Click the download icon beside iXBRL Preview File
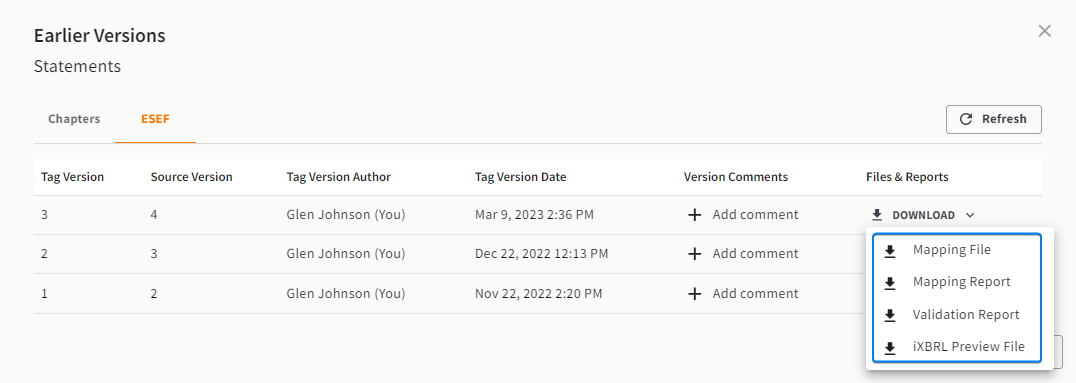The height and width of the screenshot is (383, 1076). click(x=890, y=348)
